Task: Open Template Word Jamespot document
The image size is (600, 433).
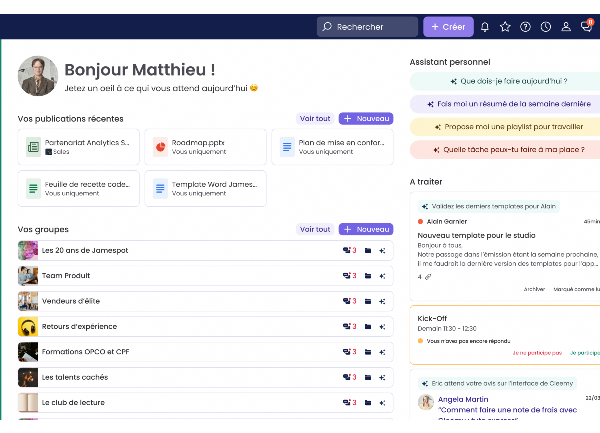Action: click(205, 189)
